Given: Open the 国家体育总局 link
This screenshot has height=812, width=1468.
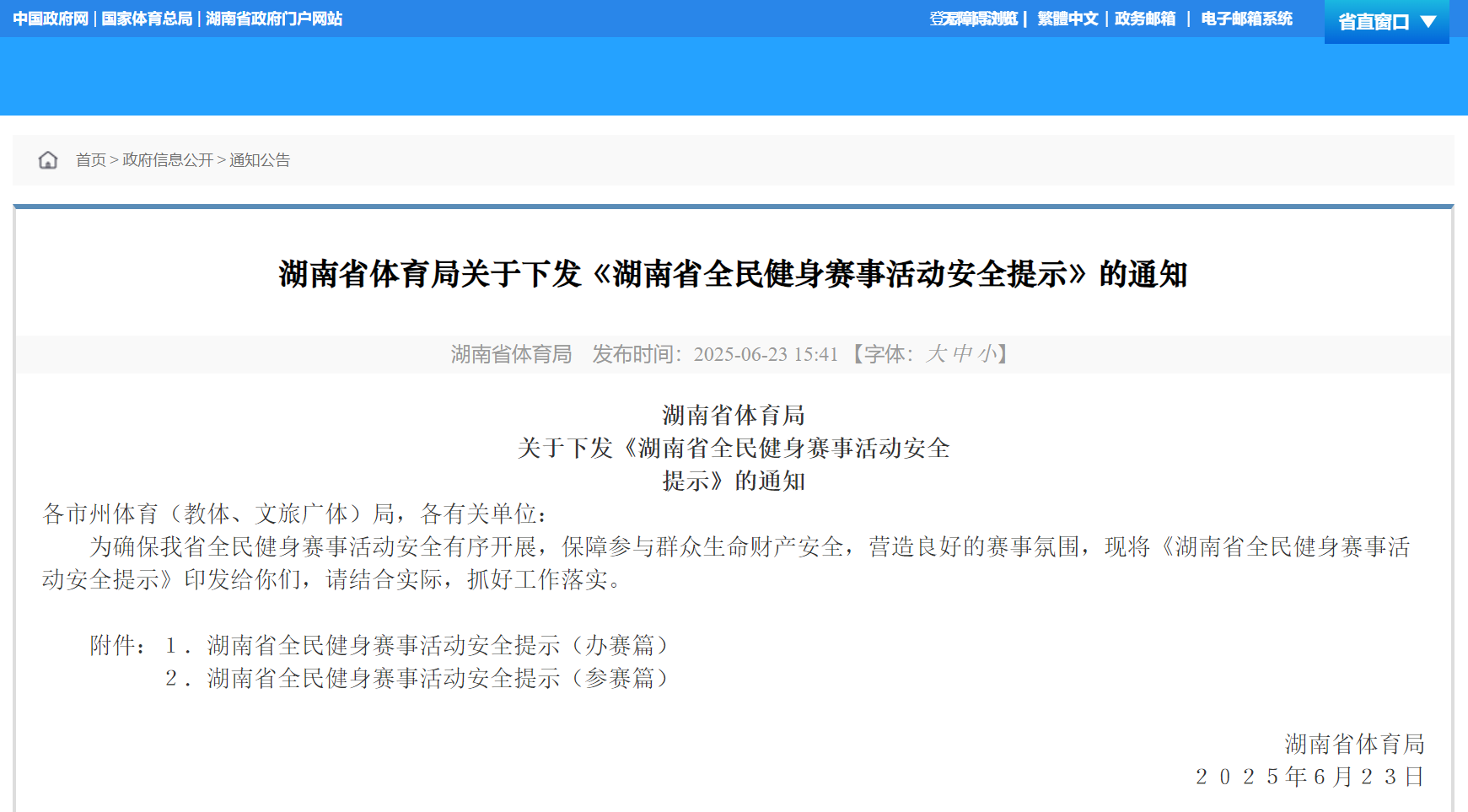Looking at the screenshot, I should tap(147, 19).
